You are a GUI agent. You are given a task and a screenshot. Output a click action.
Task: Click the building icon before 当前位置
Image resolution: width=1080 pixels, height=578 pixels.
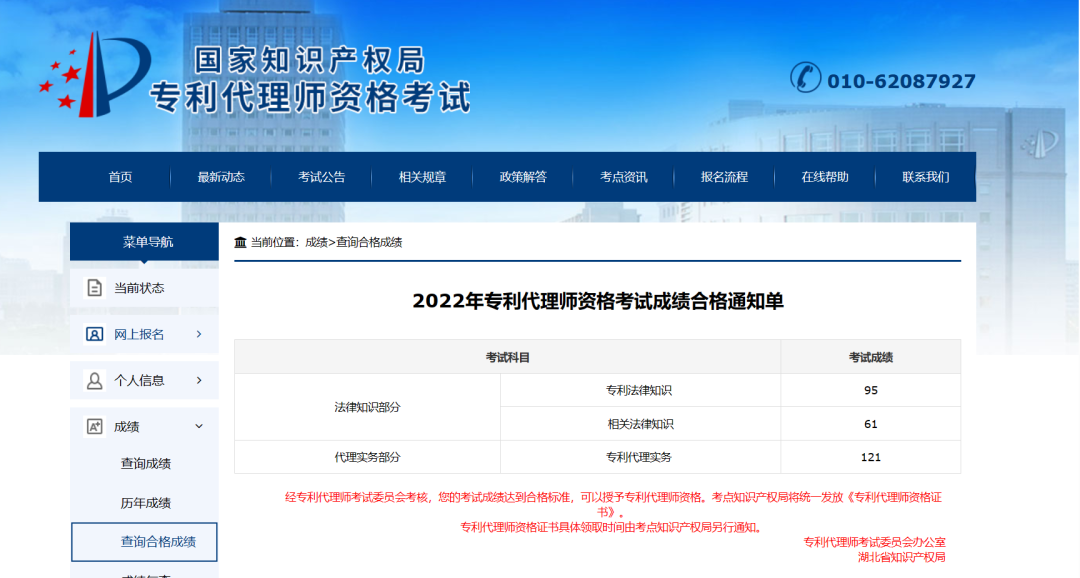point(240,242)
